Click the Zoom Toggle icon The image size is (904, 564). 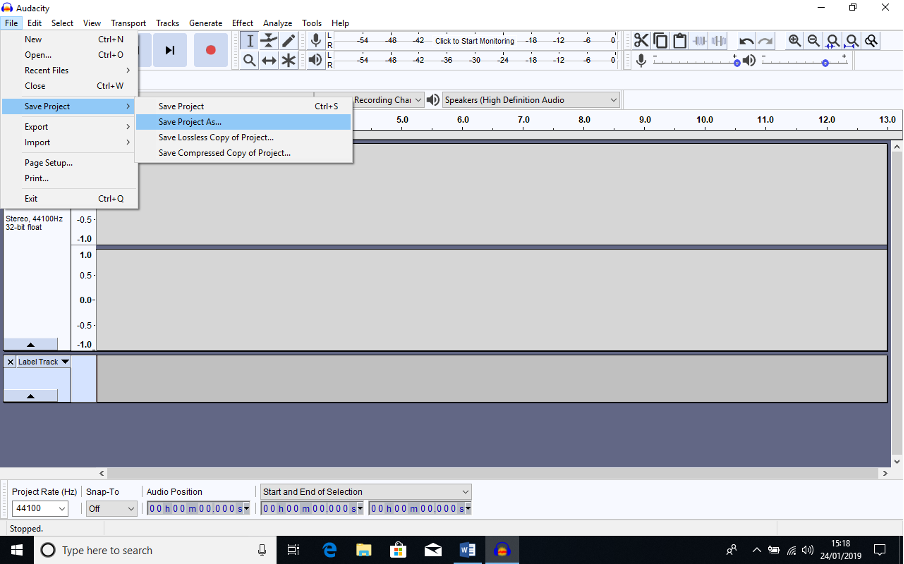pyautogui.click(x=871, y=40)
